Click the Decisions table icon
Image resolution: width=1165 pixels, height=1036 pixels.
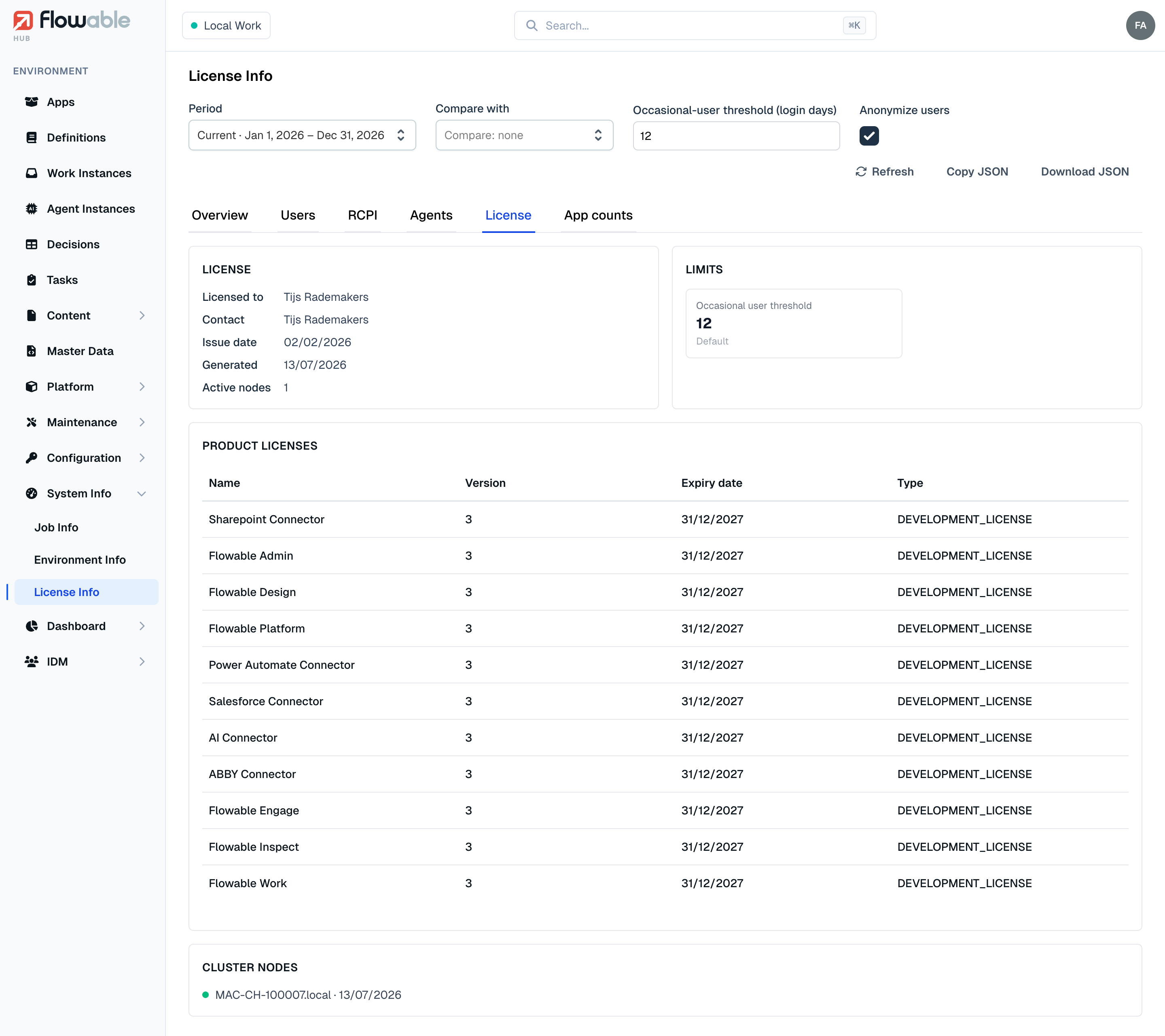31,245
